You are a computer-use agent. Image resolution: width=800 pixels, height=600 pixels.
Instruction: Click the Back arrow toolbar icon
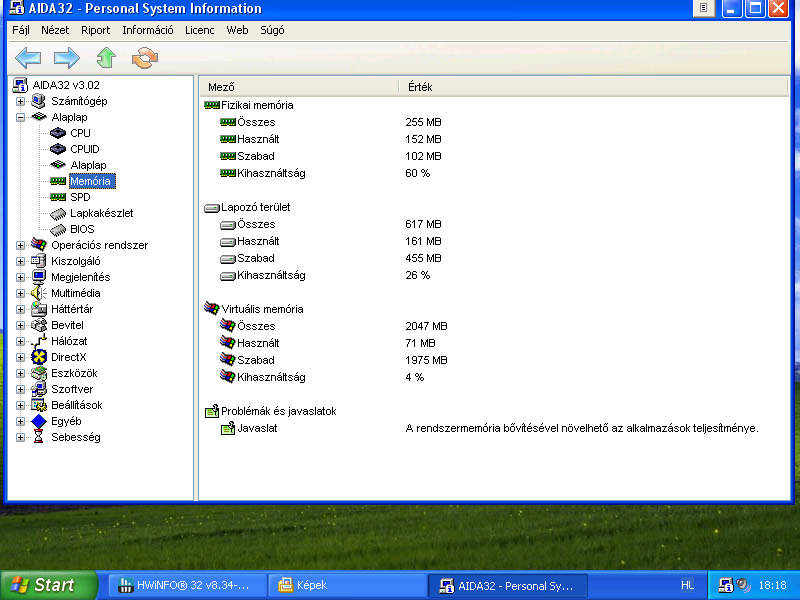[28, 58]
